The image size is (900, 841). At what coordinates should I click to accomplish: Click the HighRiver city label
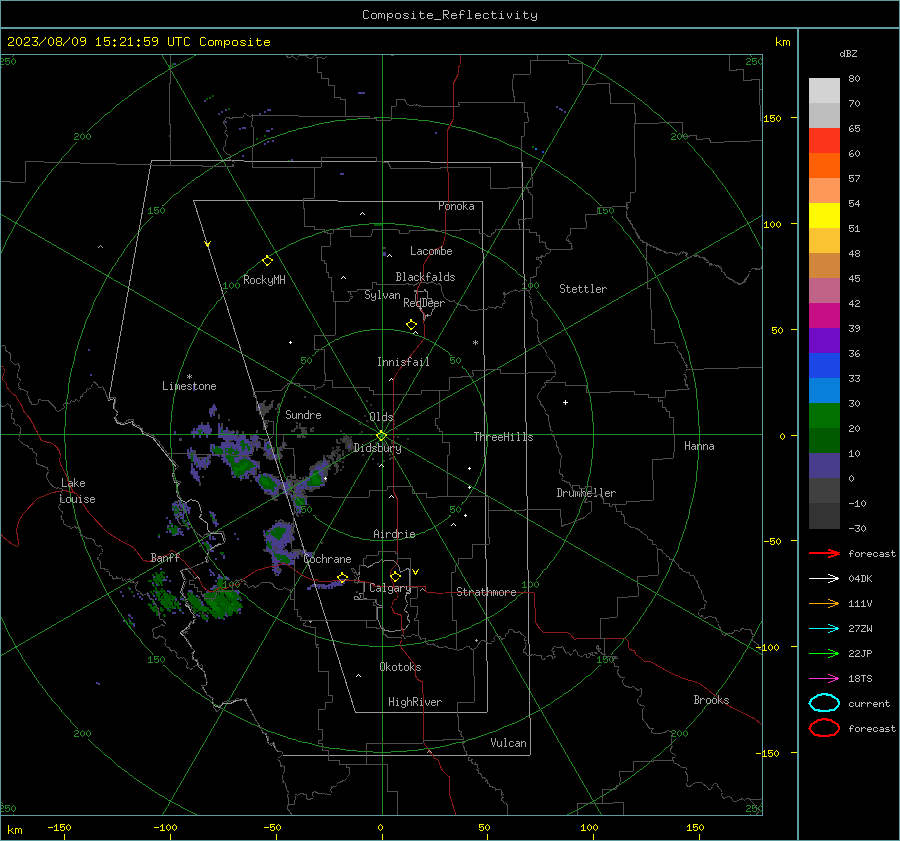pos(415,702)
